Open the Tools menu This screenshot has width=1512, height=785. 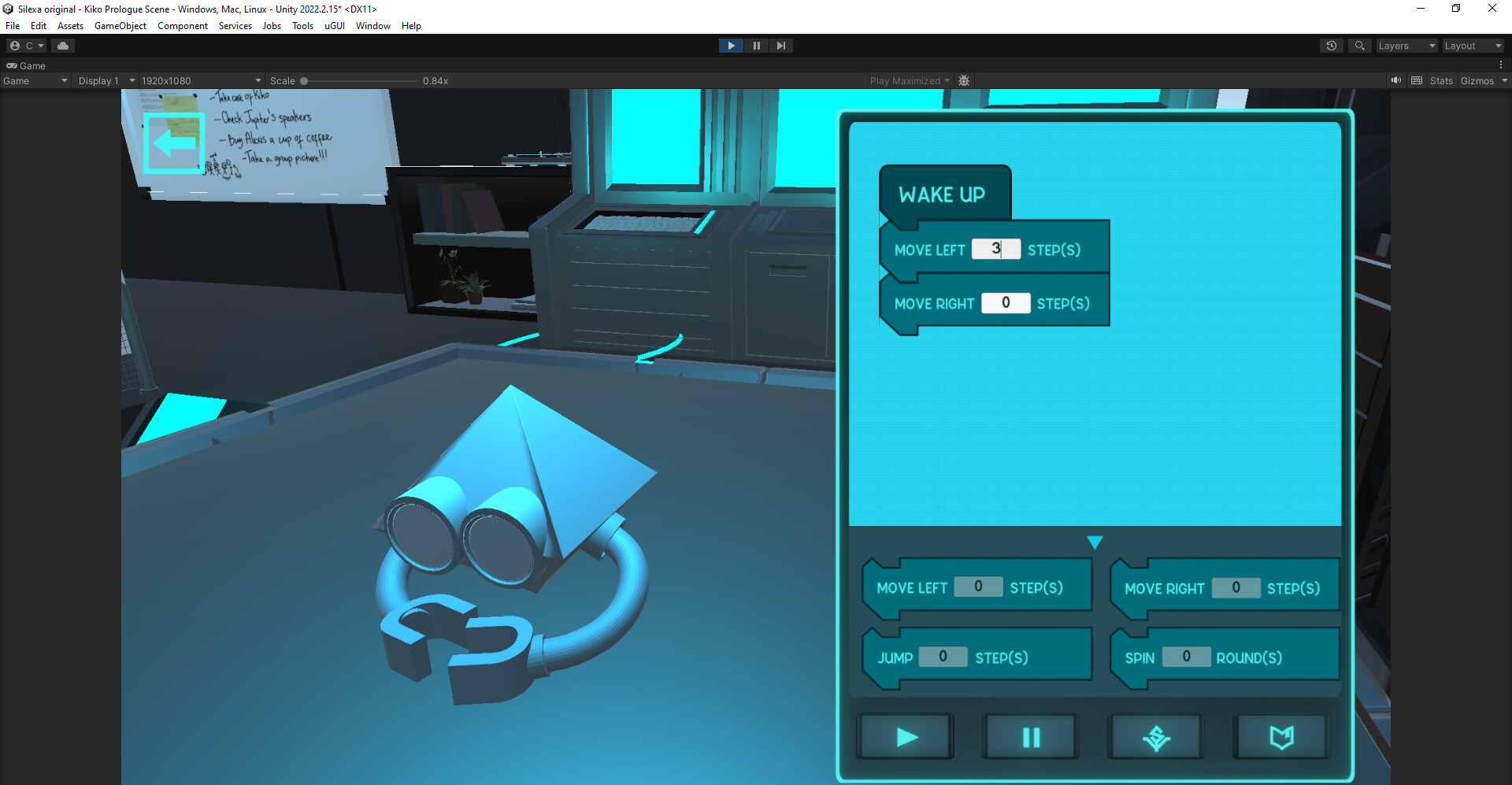(x=302, y=26)
